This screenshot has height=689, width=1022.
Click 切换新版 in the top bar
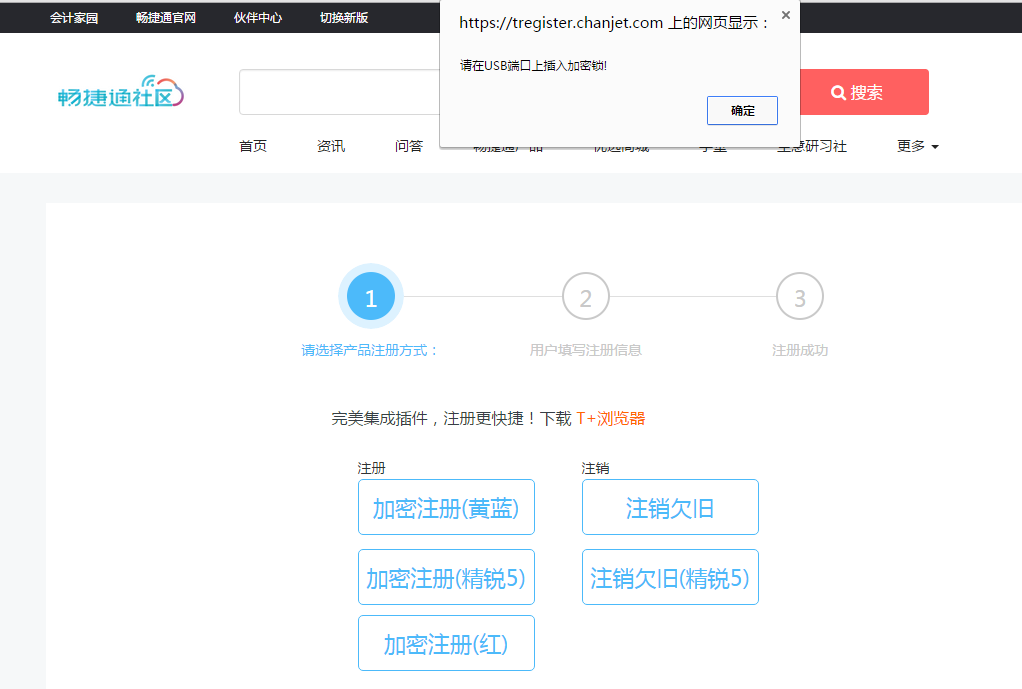pyautogui.click(x=343, y=18)
